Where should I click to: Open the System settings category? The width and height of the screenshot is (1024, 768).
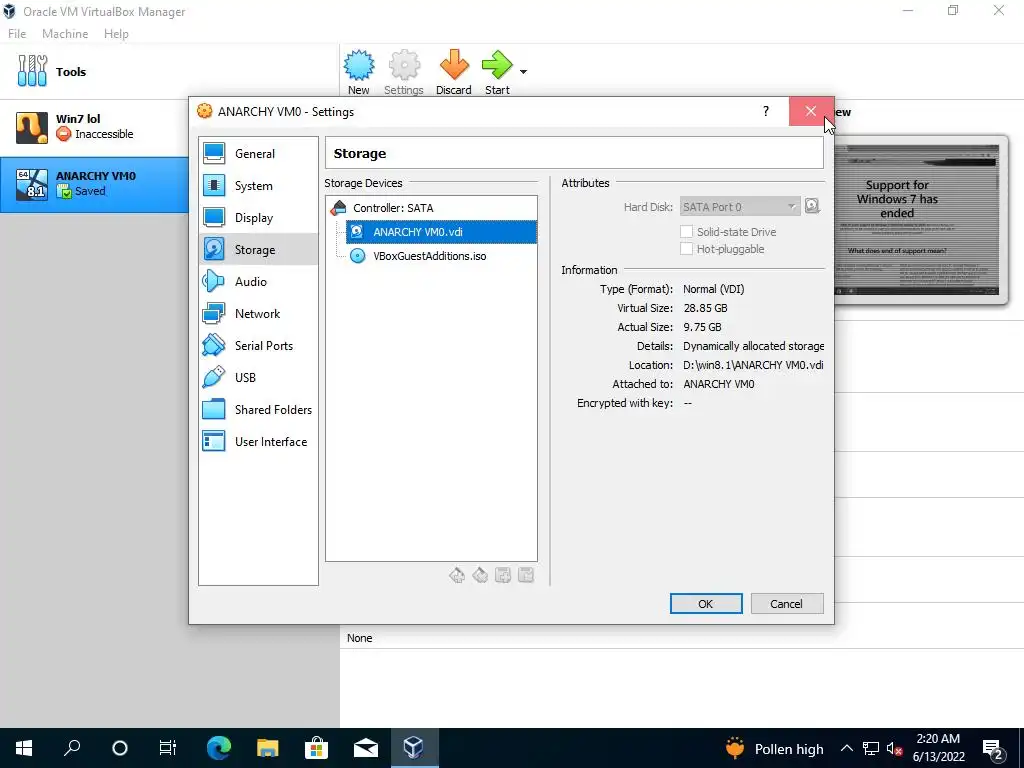point(258,185)
